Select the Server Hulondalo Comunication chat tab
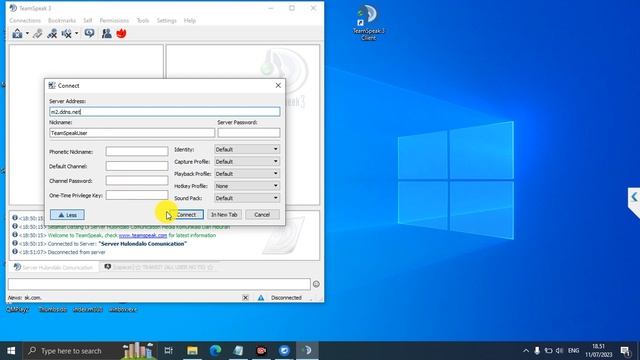Screen dimensions: 640x360 [x=53, y=267]
